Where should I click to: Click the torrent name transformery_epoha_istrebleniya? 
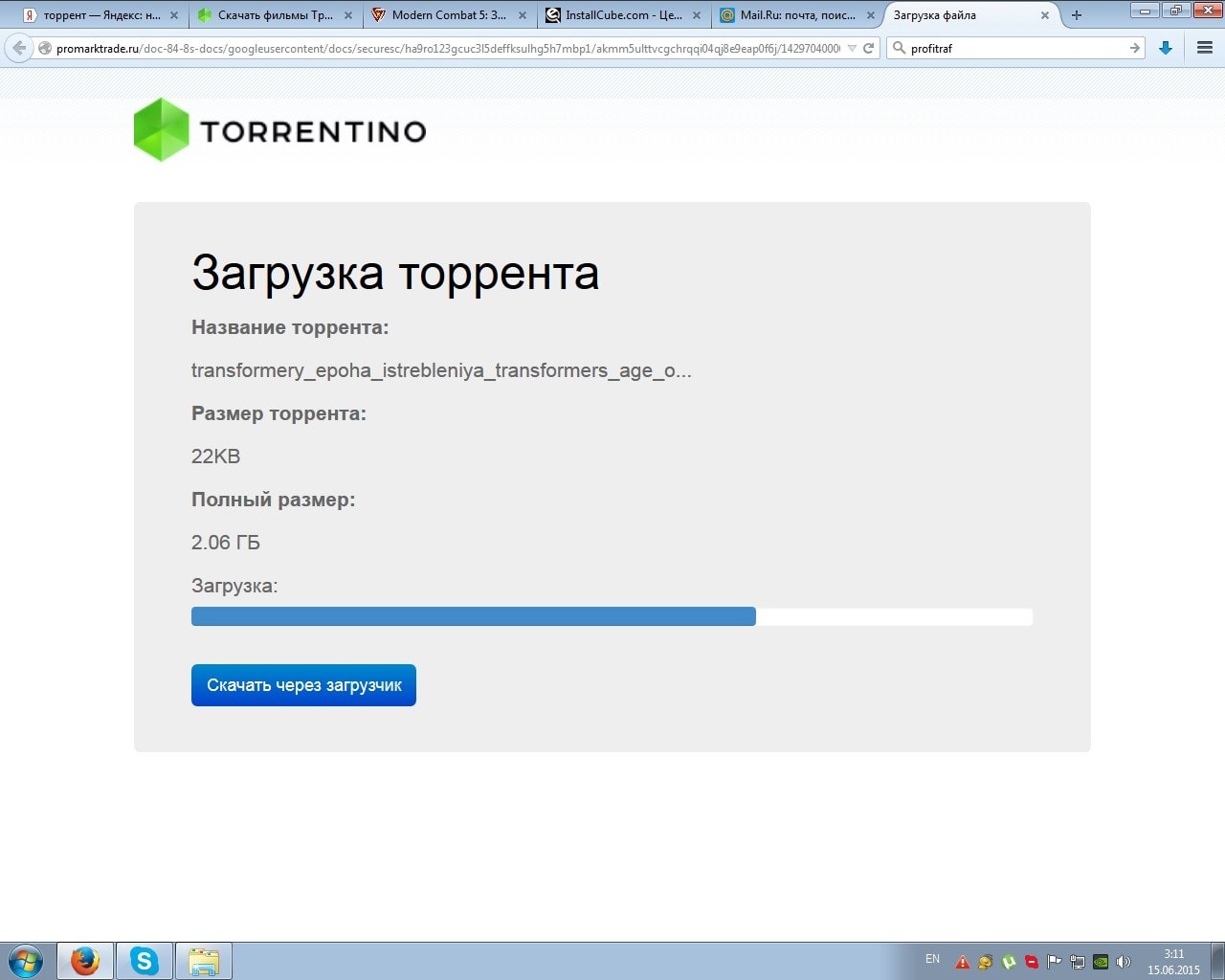click(x=441, y=370)
